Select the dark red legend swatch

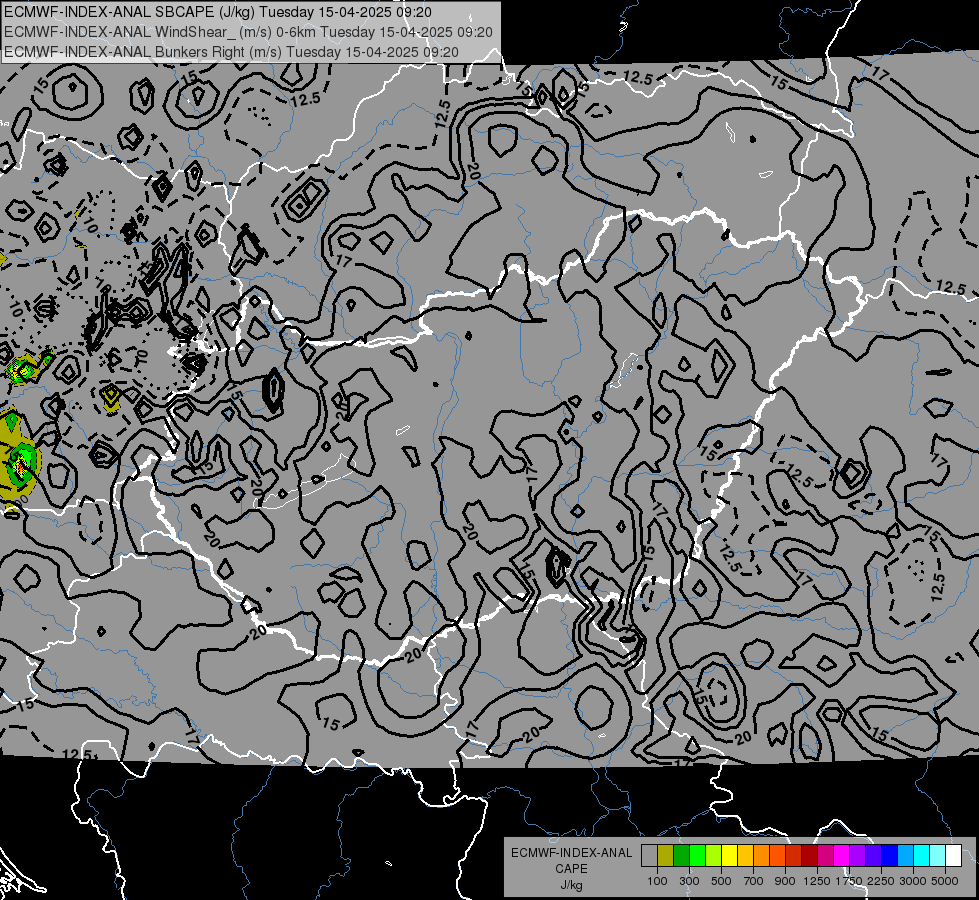(x=809, y=855)
